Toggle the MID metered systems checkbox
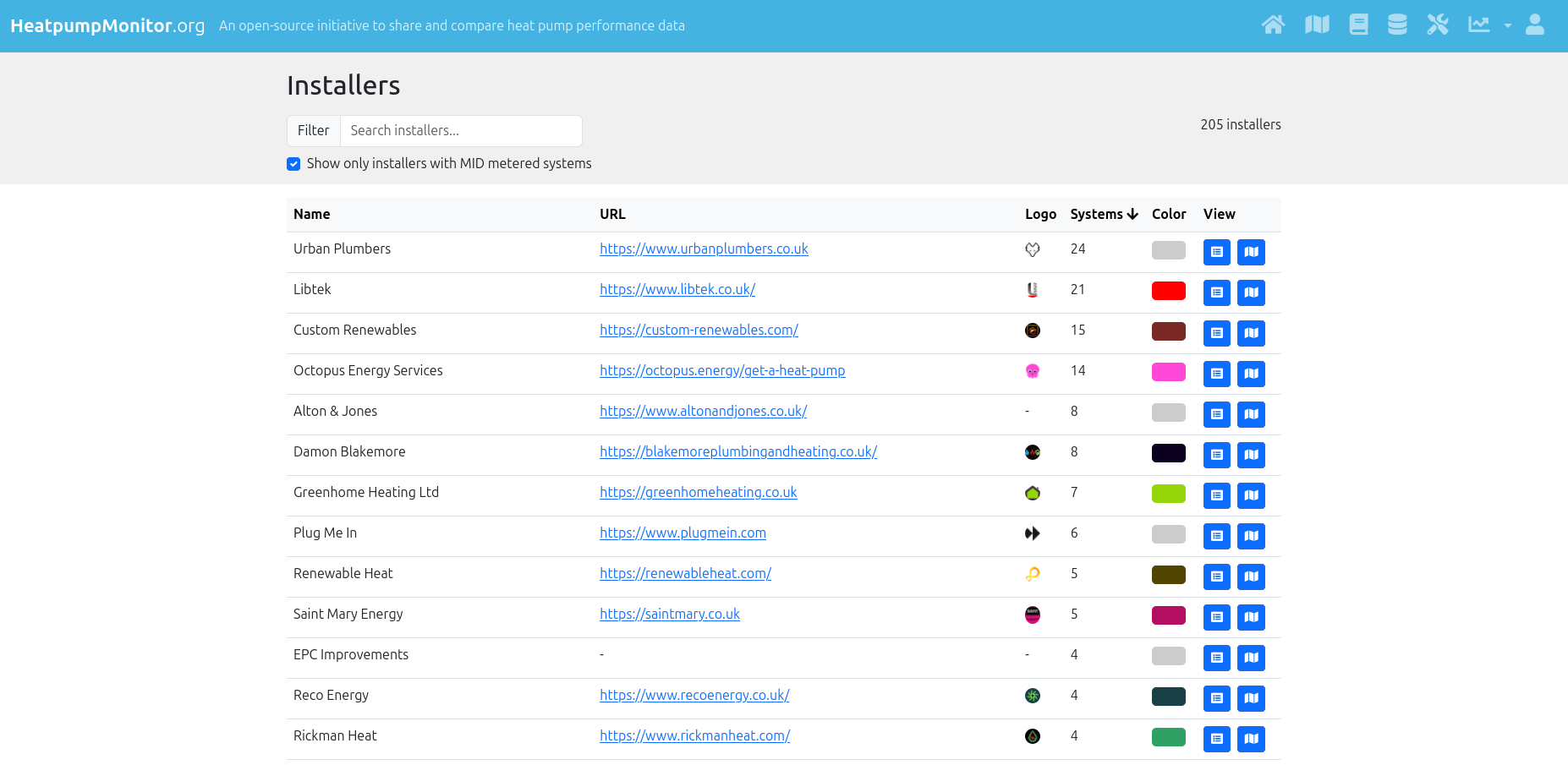This screenshot has width=1568, height=765. tap(293, 164)
